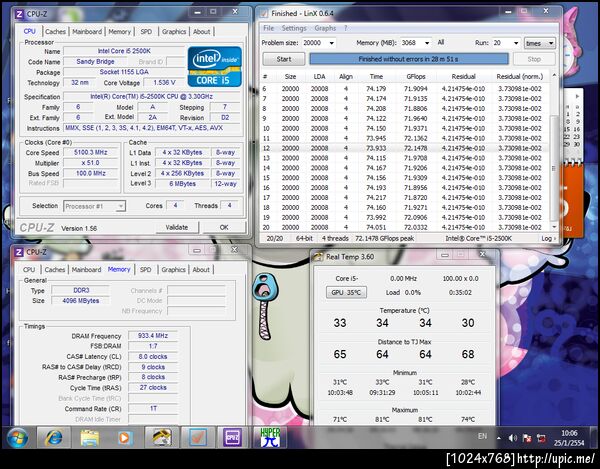Show hidden tray icons arrow

pyautogui.click(x=499, y=438)
